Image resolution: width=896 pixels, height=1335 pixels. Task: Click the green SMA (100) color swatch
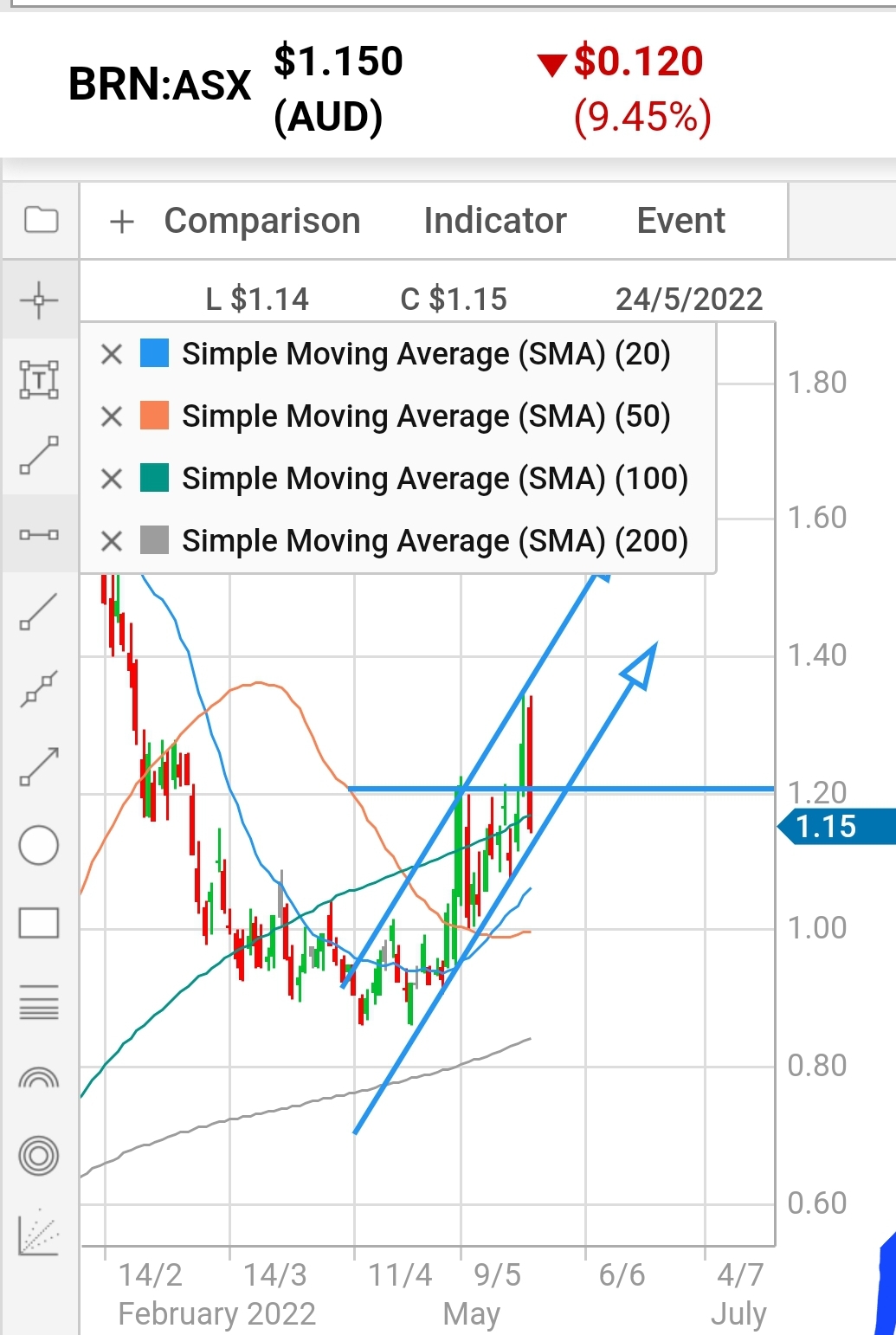(x=154, y=479)
